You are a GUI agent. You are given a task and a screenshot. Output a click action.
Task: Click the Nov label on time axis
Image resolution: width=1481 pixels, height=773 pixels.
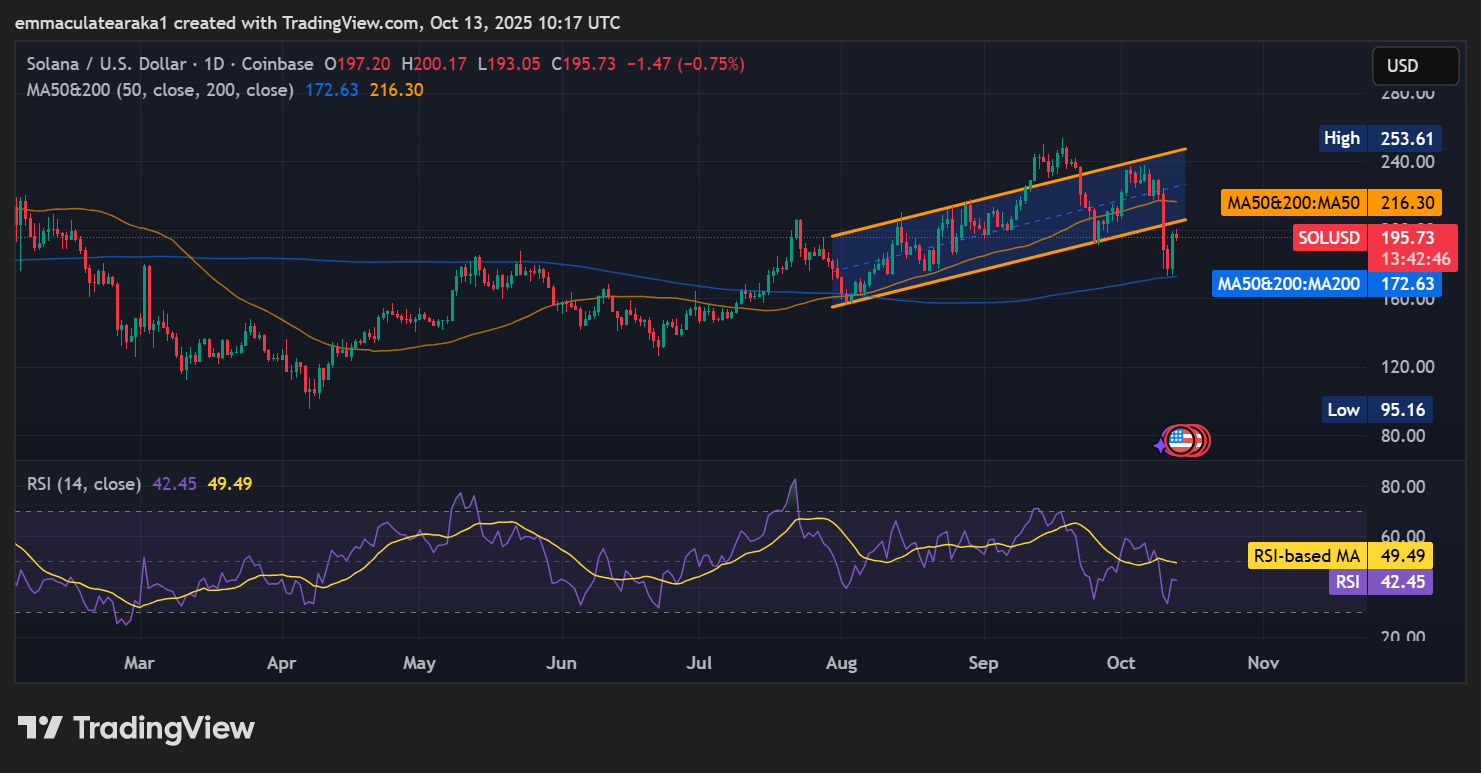click(1264, 663)
